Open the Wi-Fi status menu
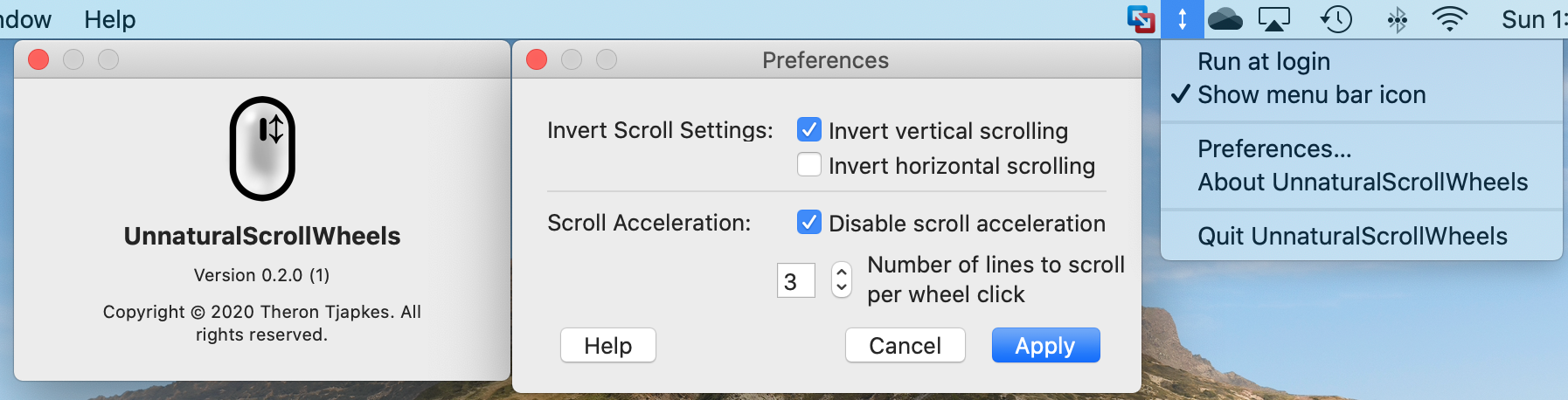Screen dimensions: 1568x400 click(1449, 19)
